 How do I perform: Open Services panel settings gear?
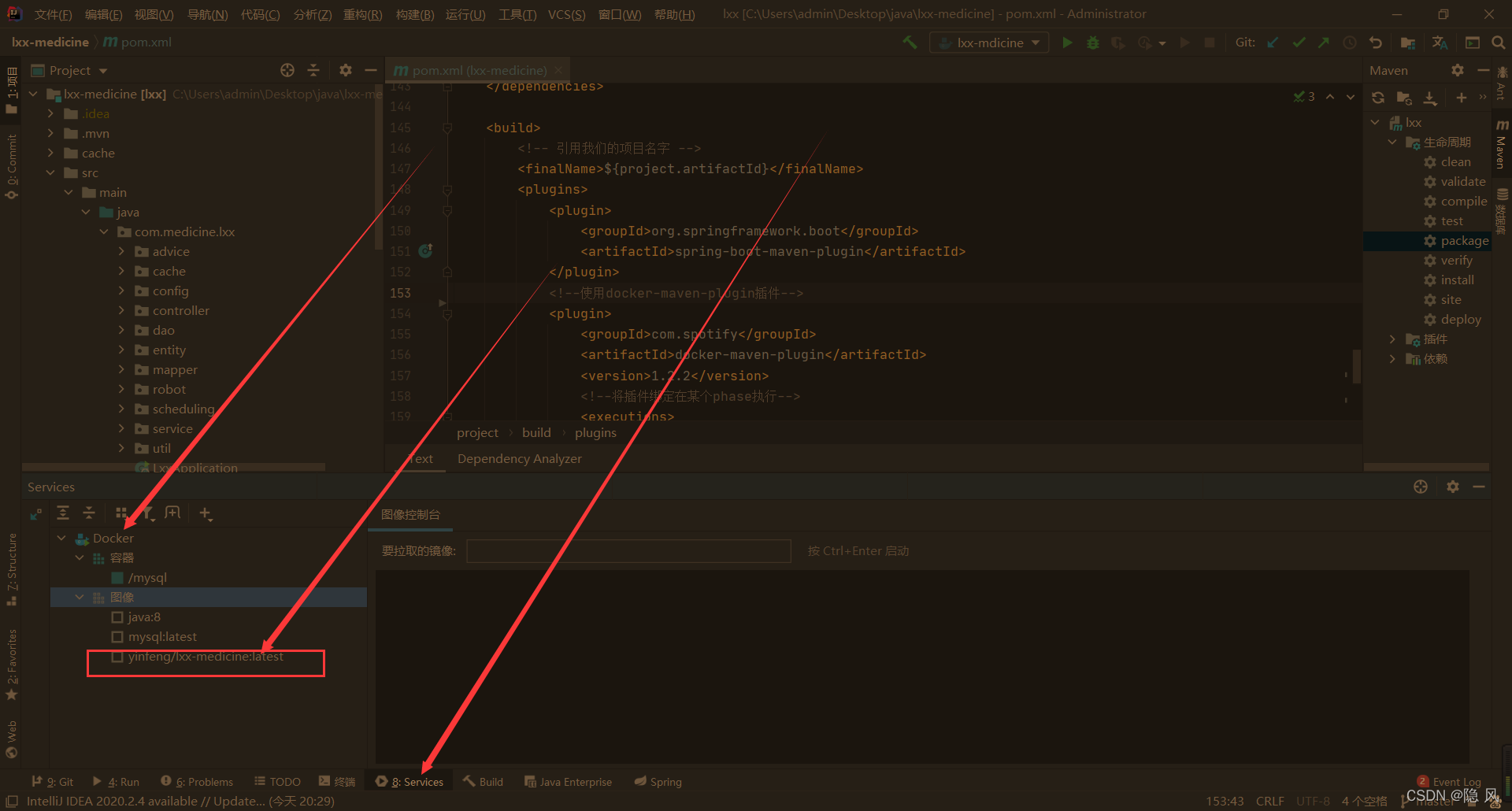click(1453, 487)
